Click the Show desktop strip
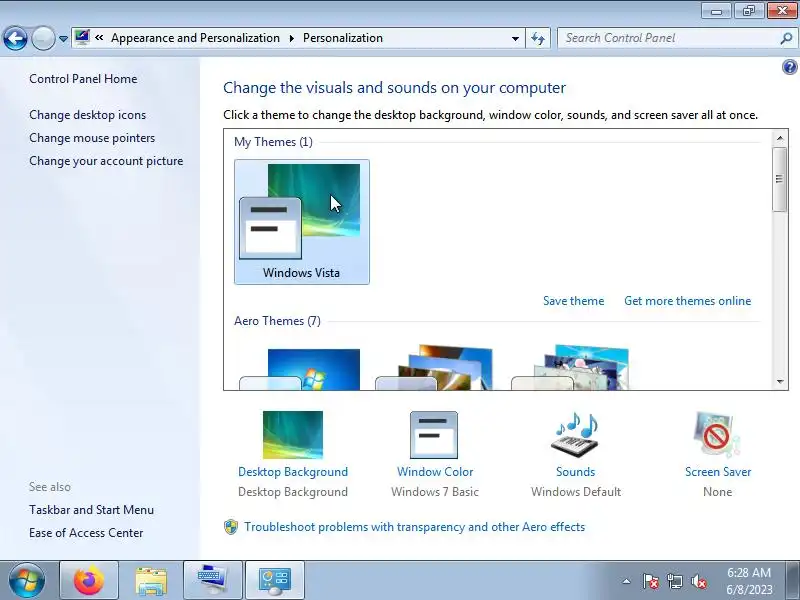 coord(793,580)
